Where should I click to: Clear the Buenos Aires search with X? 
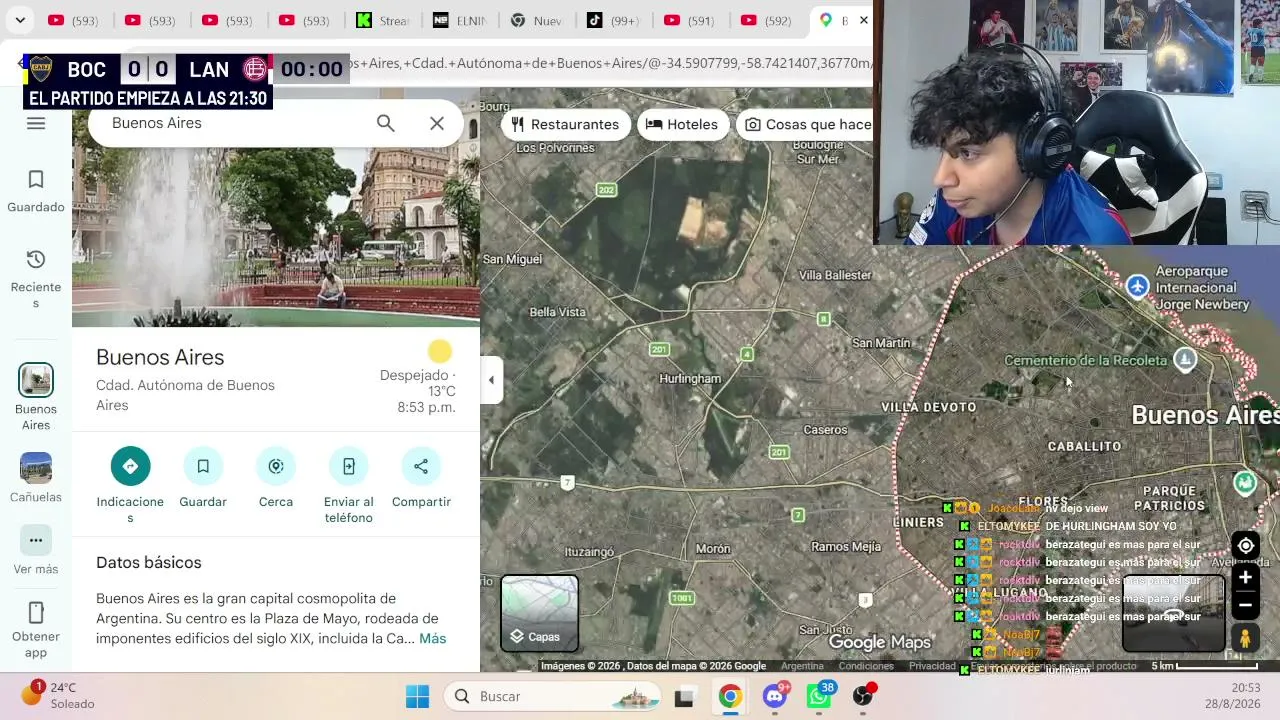coord(437,123)
